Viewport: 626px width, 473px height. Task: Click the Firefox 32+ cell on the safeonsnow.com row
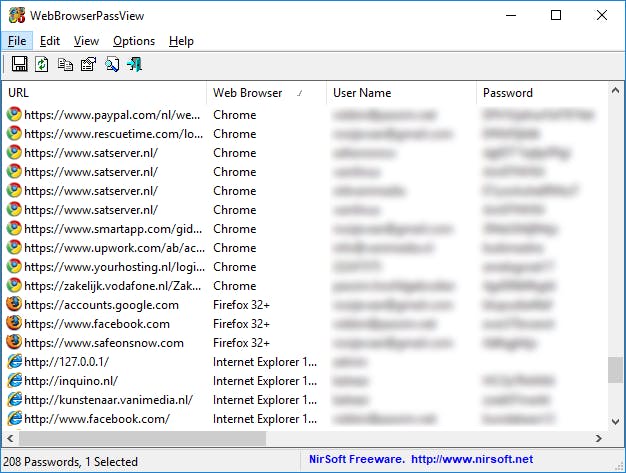pos(242,343)
